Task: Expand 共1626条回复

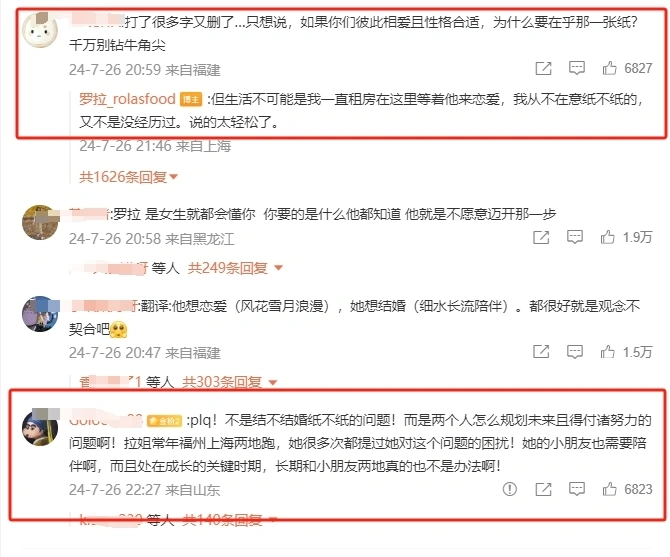Action: point(129,177)
